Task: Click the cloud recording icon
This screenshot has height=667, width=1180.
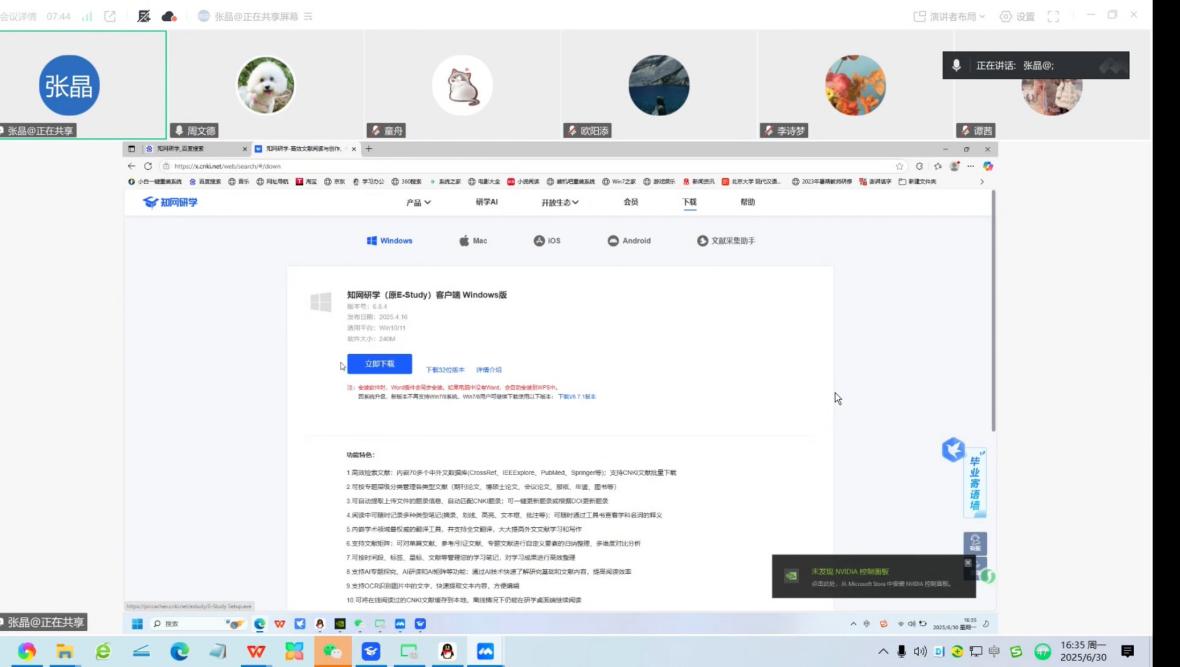Action: (x=169, y=16)
